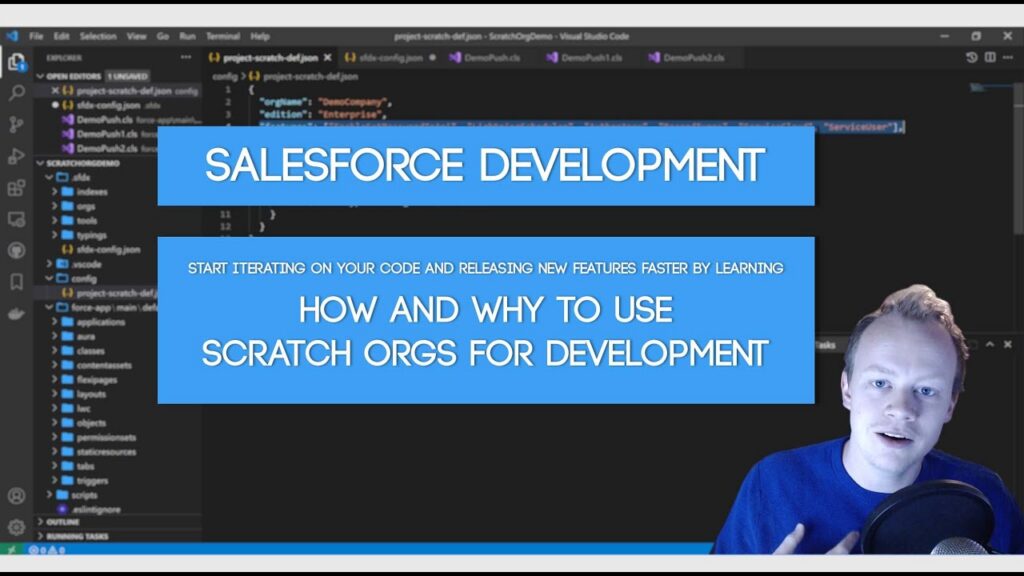Open the Run and Debug view
The width and height of the screenshot is (1024, 576).
16,156
